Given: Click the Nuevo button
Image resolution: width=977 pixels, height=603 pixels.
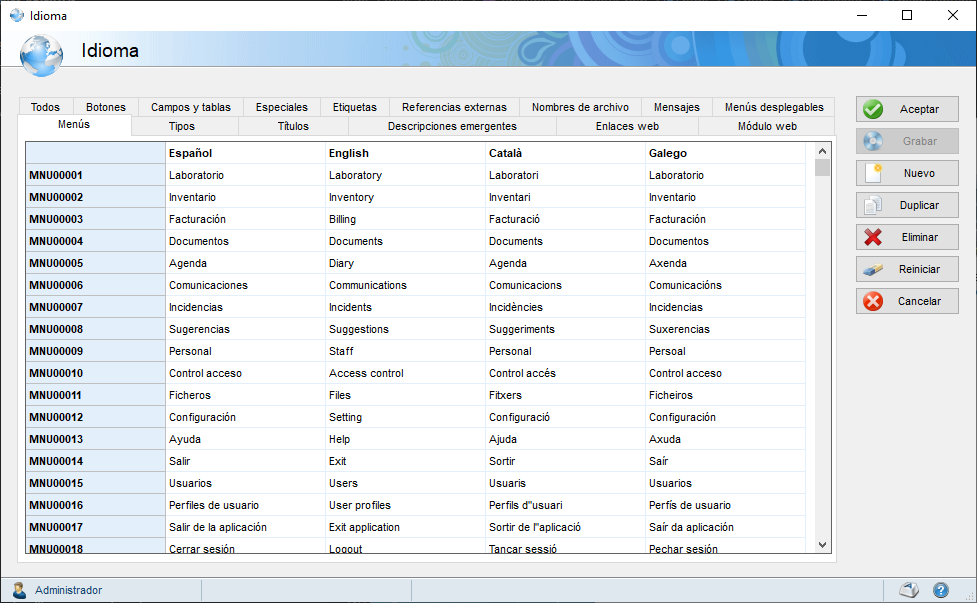Looking at the screenshot, I should [907, 173].
